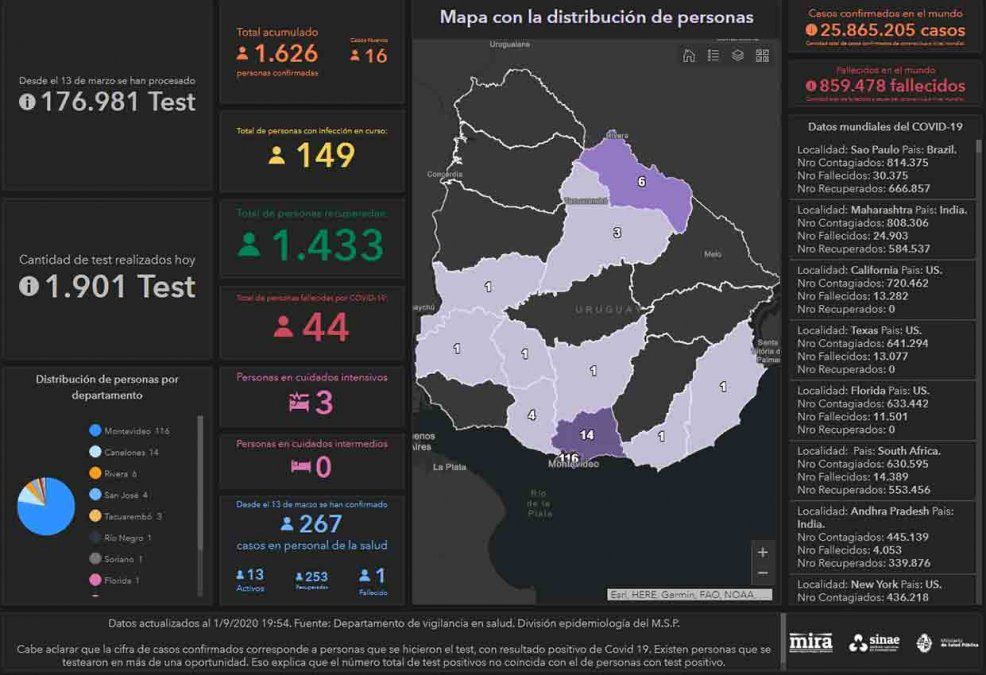The image size is (986, 675).
Task: Click the info icon beside 176.981 Test
Action: (27, 101)
